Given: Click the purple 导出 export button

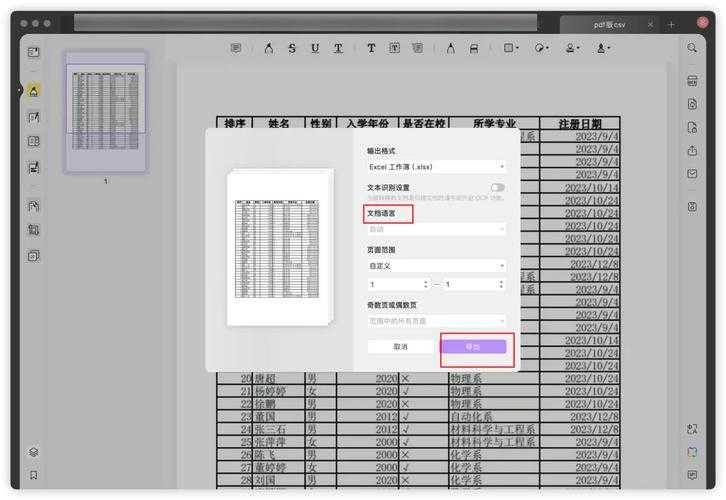Looking at the screenshot, I should (473, 347).
